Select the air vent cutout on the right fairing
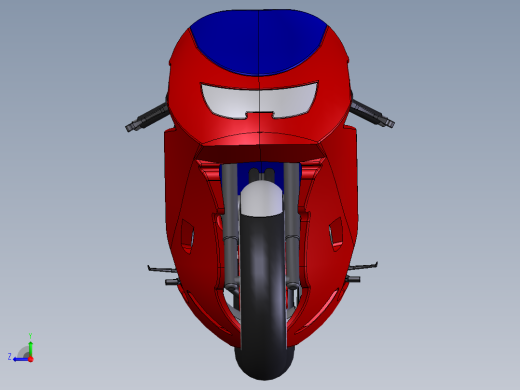 point(336,233)
